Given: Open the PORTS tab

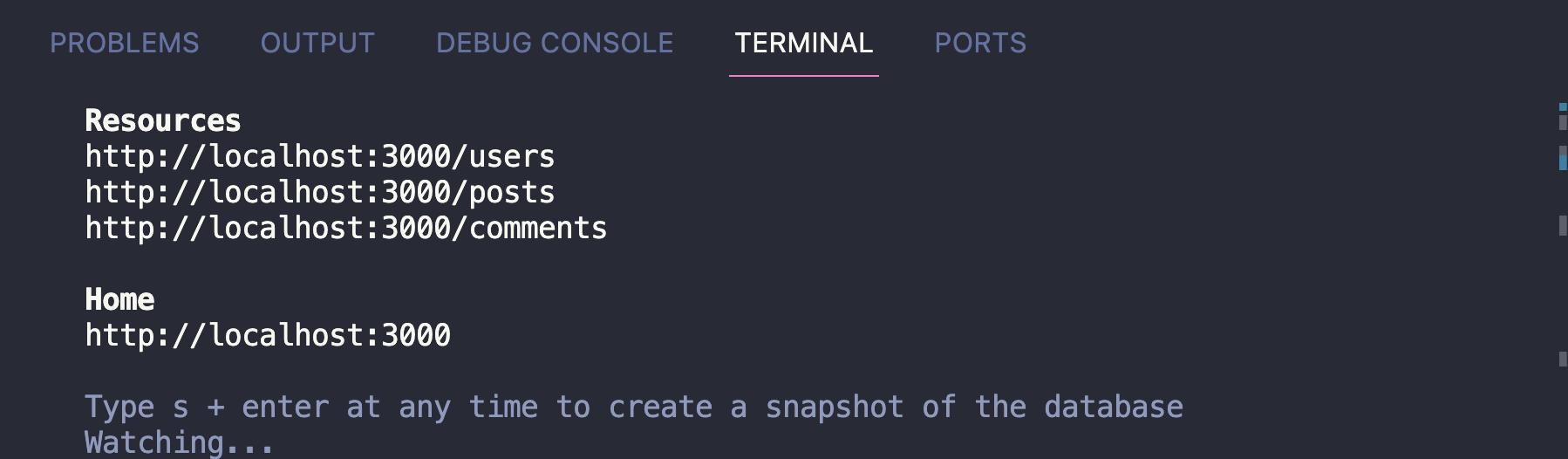Looking at the screenshot, I should [980, 43].
